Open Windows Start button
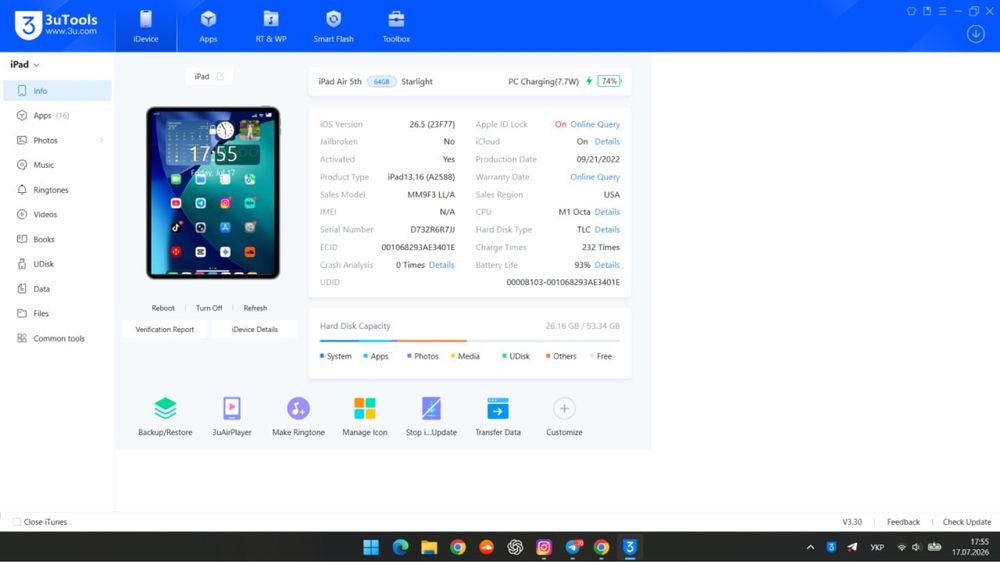The width and height of the screenshot is (1000, 562). click(x=371, y=547)
